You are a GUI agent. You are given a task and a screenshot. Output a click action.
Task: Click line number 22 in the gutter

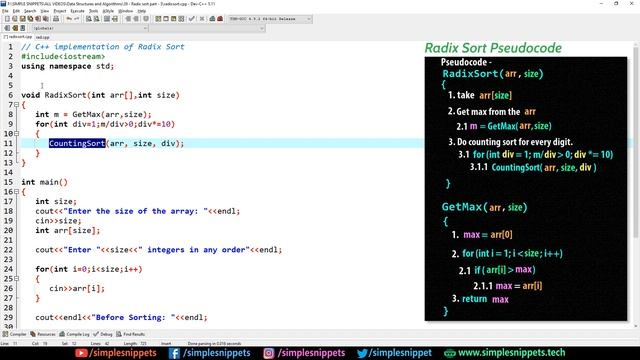[x=8, y=250]
